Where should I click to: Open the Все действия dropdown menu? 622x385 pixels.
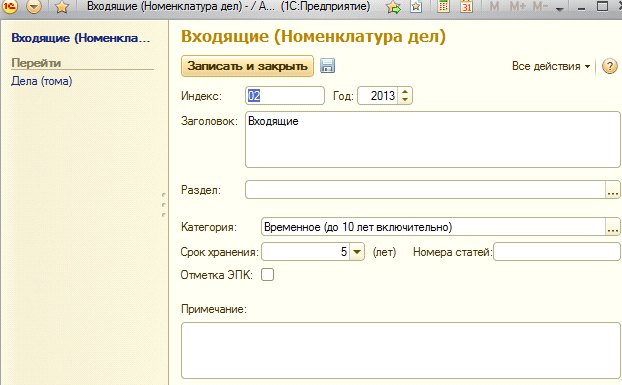[551, 66]
